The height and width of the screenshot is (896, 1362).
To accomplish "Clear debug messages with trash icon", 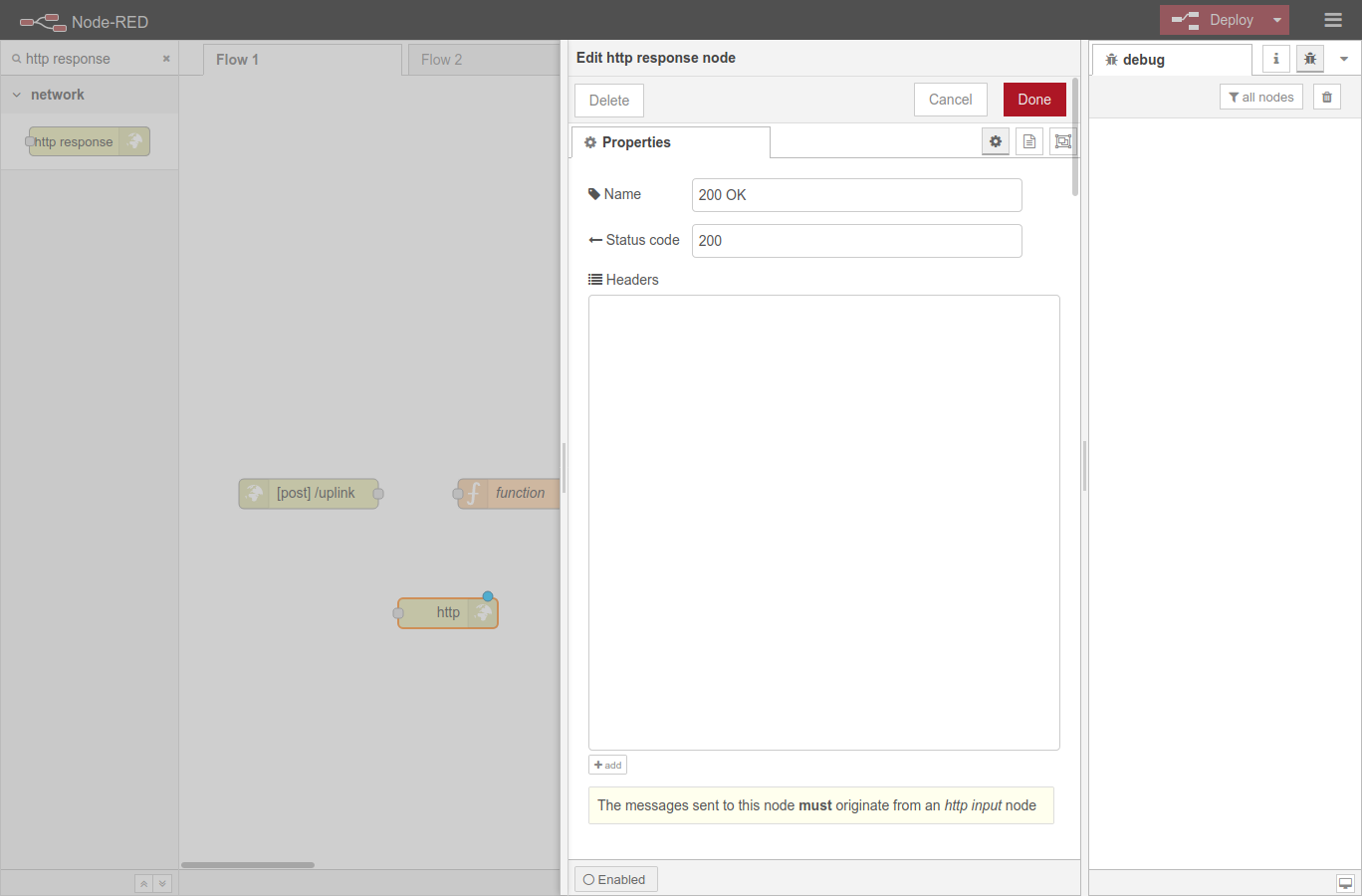I will point(1326,96).
